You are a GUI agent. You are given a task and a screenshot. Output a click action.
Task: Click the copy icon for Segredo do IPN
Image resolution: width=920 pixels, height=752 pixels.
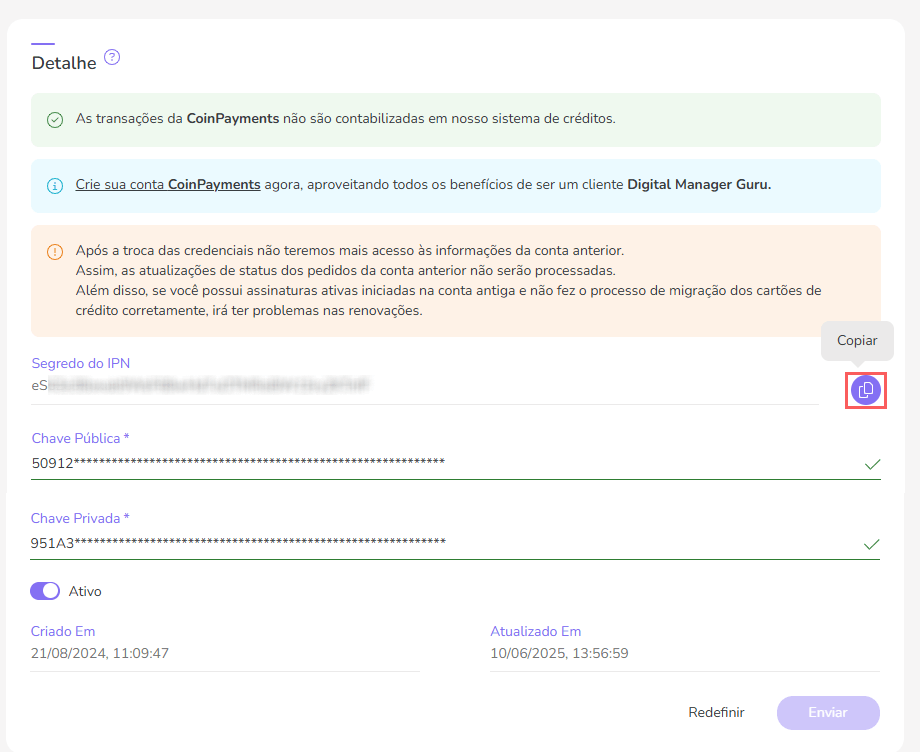(864, 390)
